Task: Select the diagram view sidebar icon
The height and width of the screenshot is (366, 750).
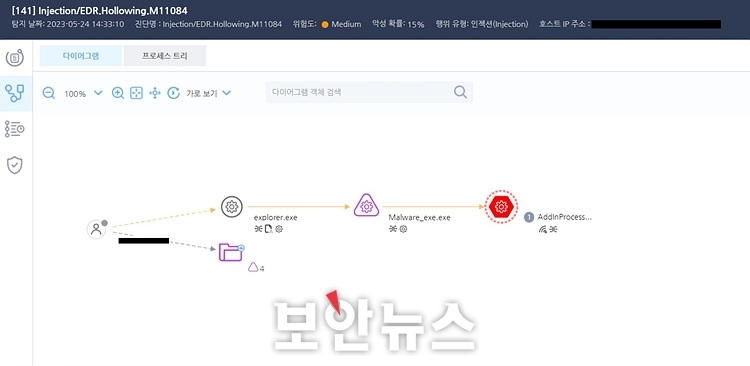Action: click(14, 93)
